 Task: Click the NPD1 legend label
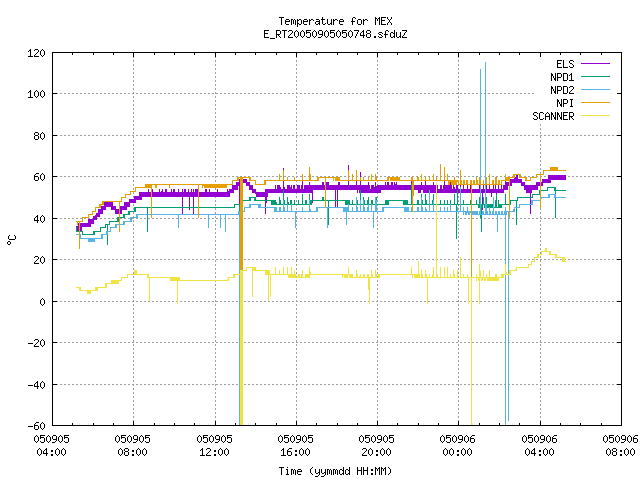pos(562,77)
